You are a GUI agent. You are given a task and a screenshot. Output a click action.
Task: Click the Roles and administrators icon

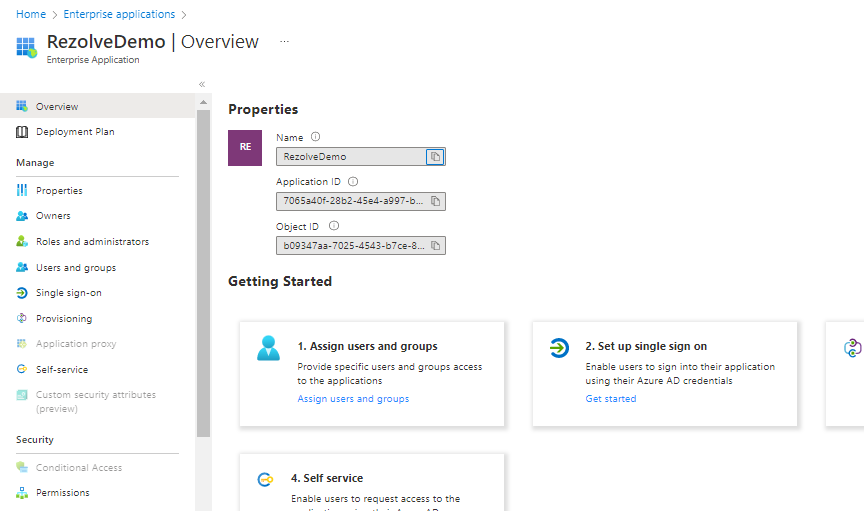tap(21, 241)
